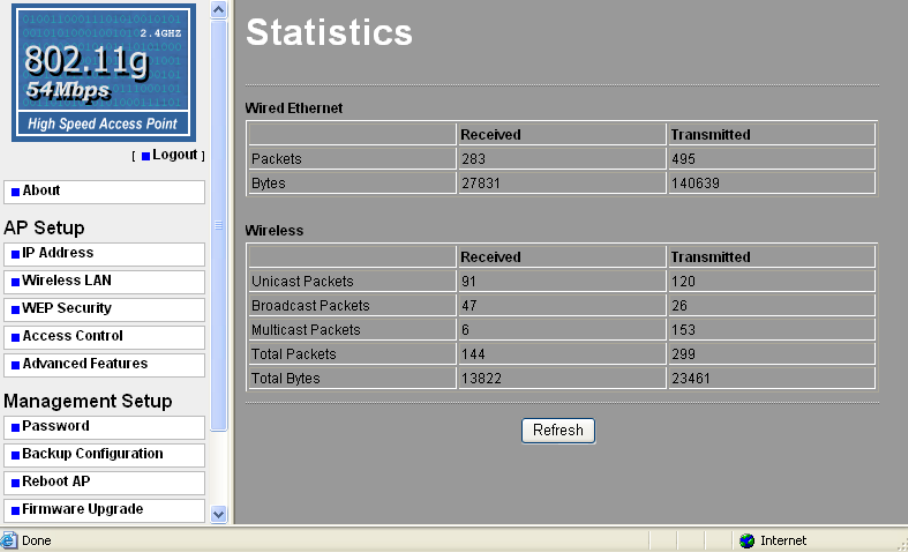
Task: Click the Internet Explorer page icon next to Done
Action: (x=9, y=540)
